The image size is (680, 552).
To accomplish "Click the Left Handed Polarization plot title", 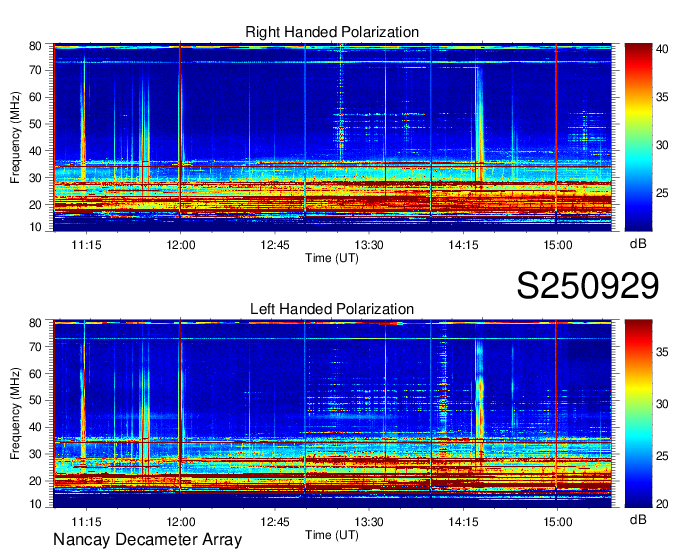I will (x=332, y=309).
